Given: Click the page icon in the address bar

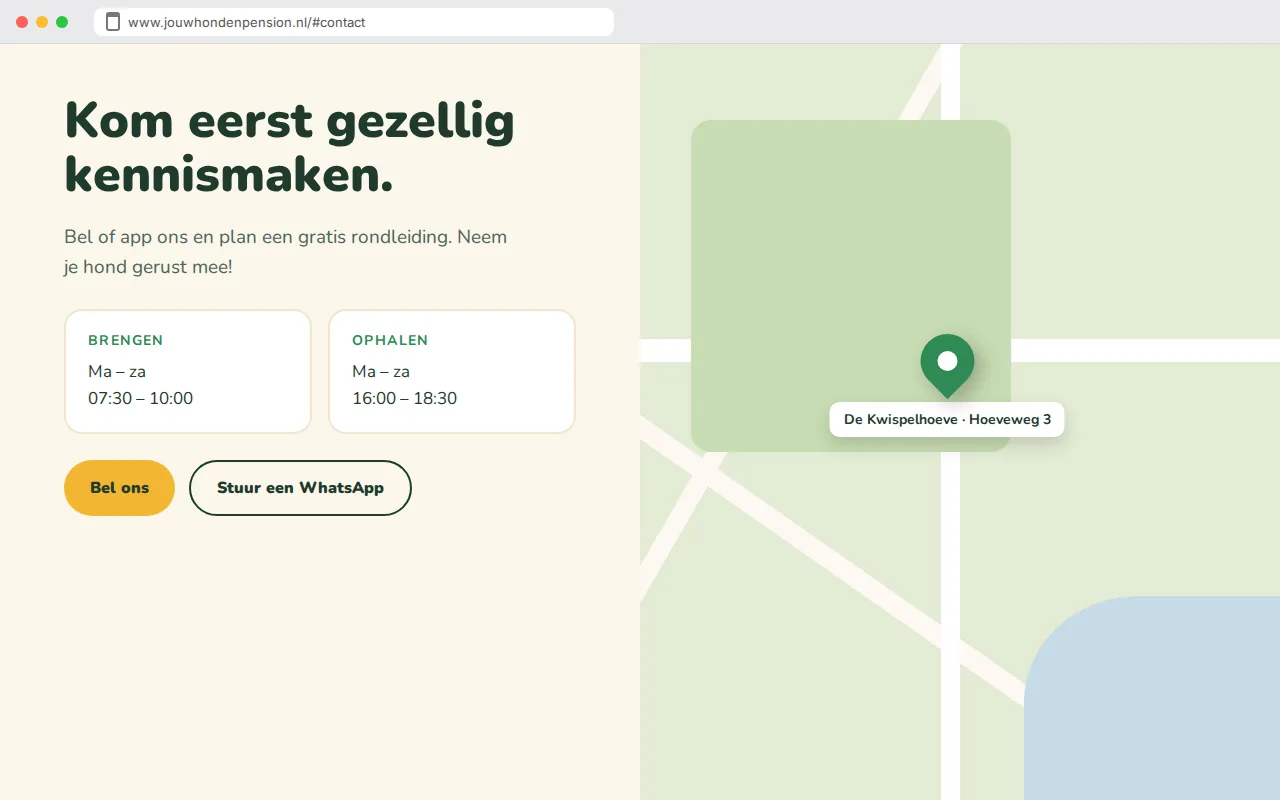Looking at the screenshot, I should (113, 22).
